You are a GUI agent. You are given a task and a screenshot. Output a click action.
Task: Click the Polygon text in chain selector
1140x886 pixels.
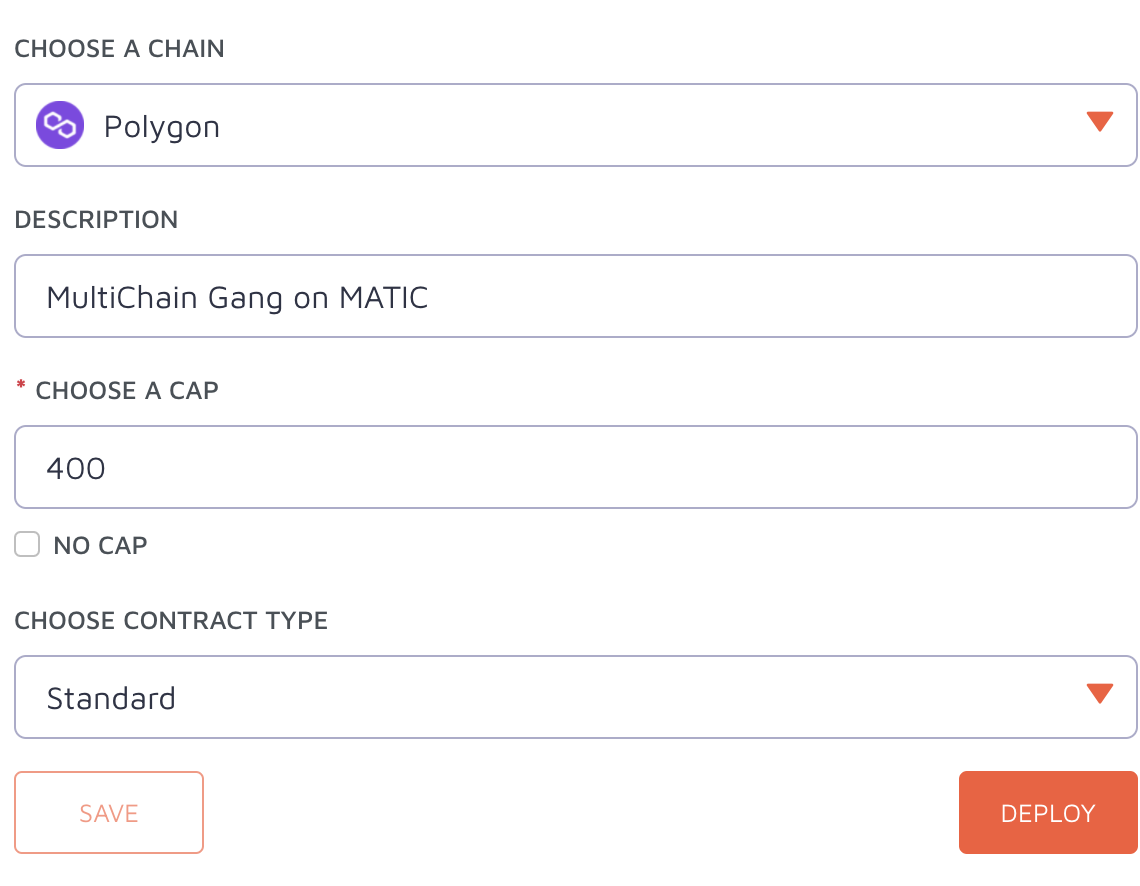point(161,127)
